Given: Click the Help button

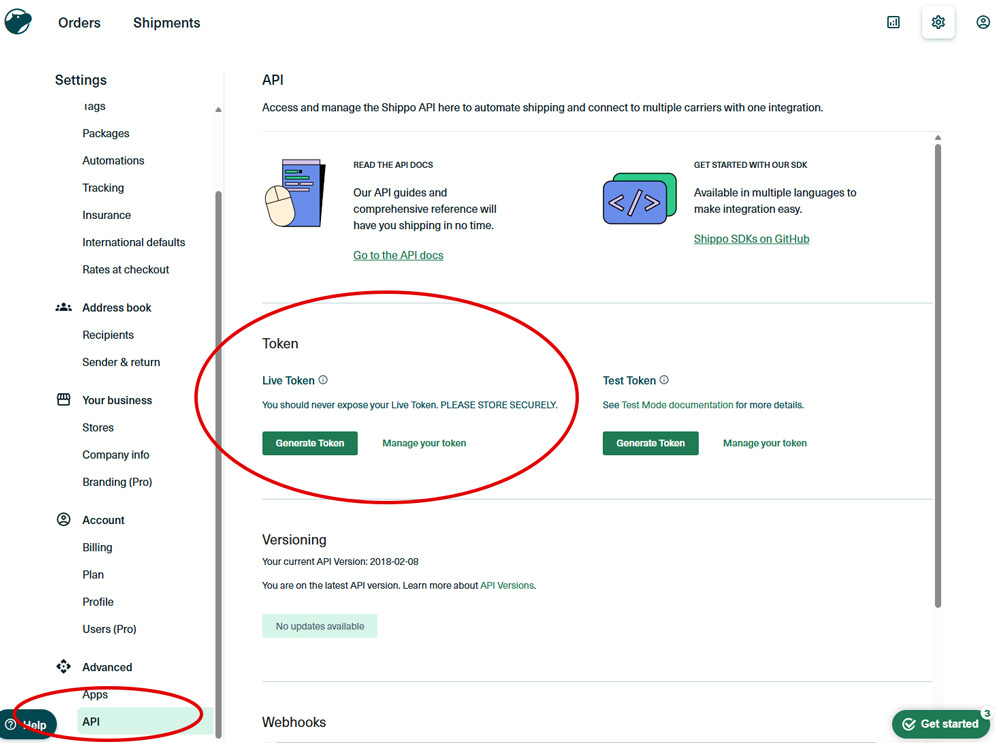Looking at the screenshot, I should coord(28,724).
